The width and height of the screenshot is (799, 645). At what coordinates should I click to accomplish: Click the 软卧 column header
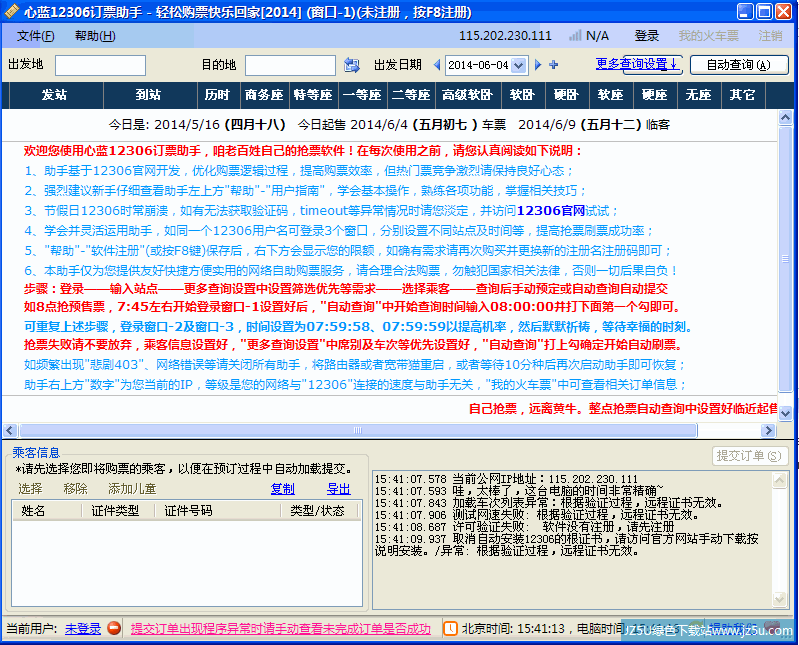522,95
